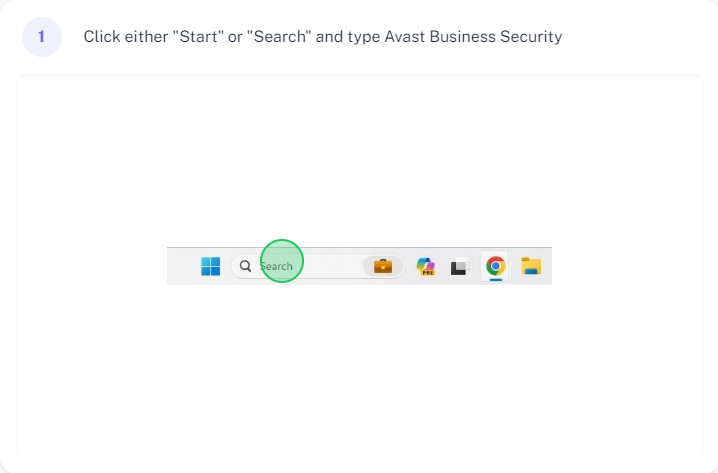The height and width of the screenshot is (473, 718).
Task: Click the word "Start" in the instruction
Action: [198, 37]
